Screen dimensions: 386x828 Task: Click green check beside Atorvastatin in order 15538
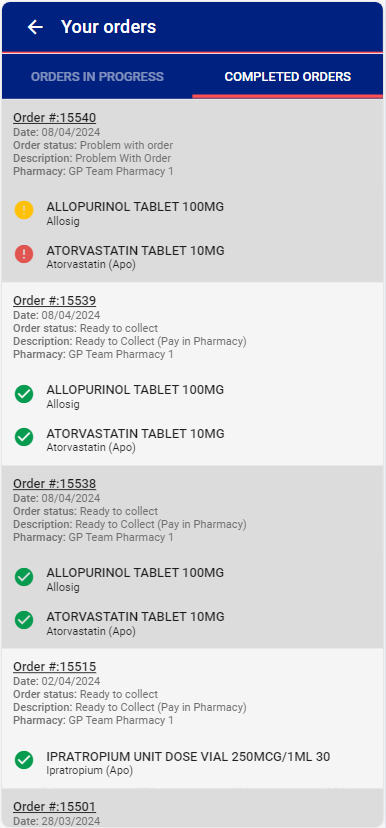coord(24,620)
